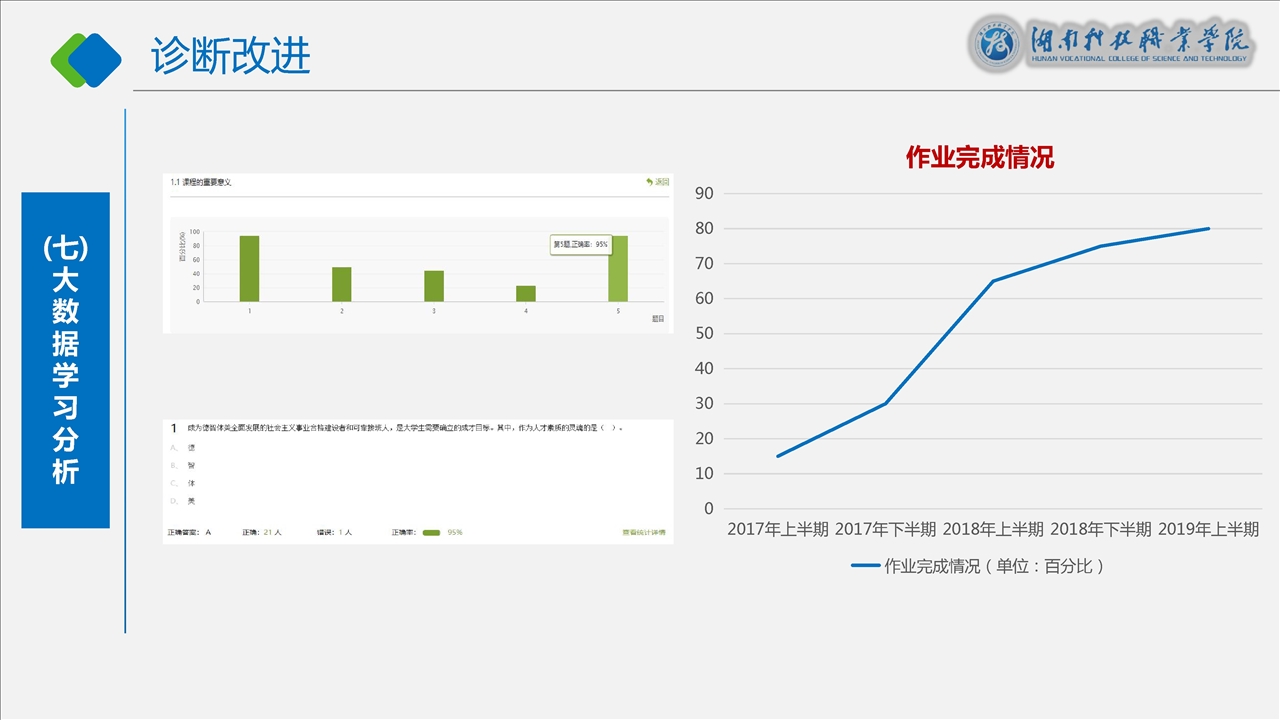Click the highlighted bar for question 5
1280x720 pixels.
pos(618,270)
